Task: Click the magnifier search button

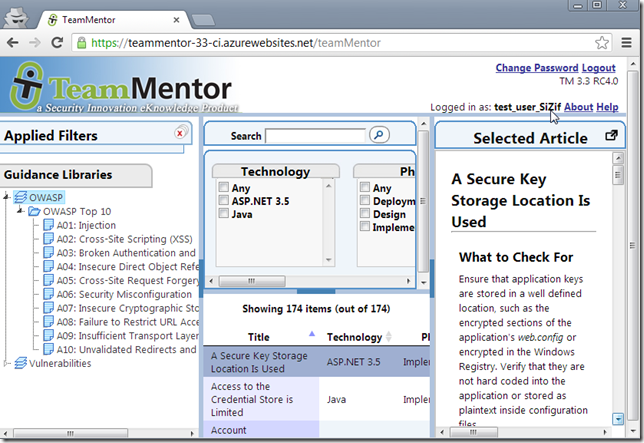Action: click(379, 135)
